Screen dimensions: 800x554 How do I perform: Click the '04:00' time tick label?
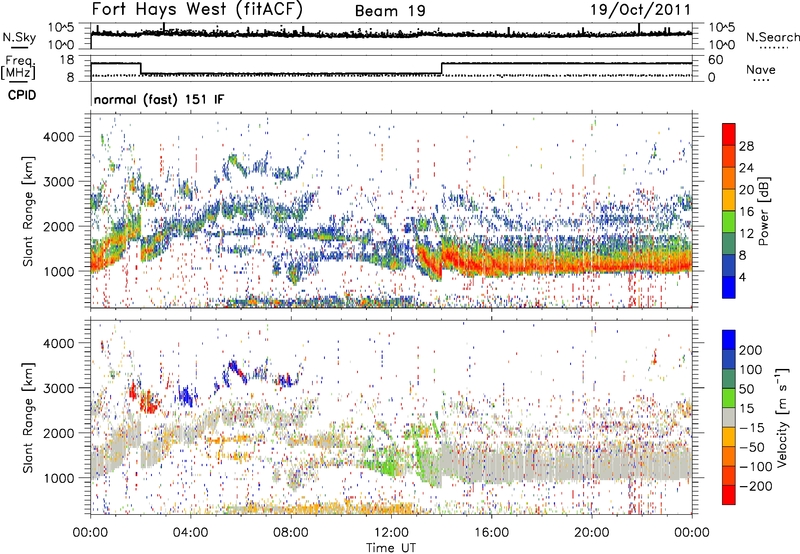(x=190, y=533)
